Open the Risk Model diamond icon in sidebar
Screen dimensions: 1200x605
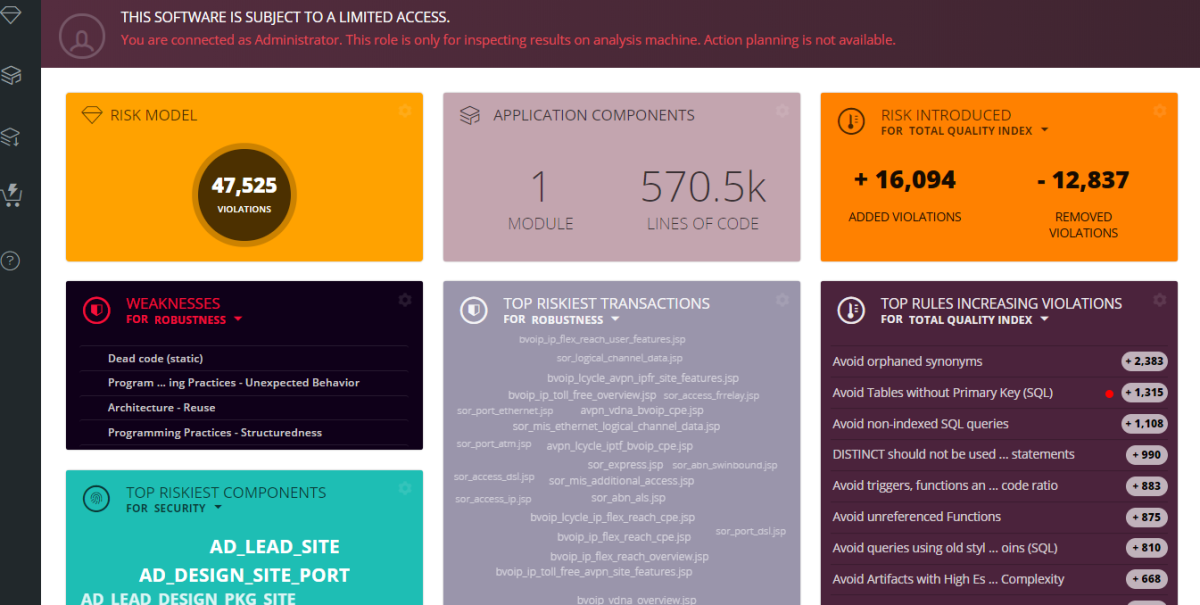point(11,16)
